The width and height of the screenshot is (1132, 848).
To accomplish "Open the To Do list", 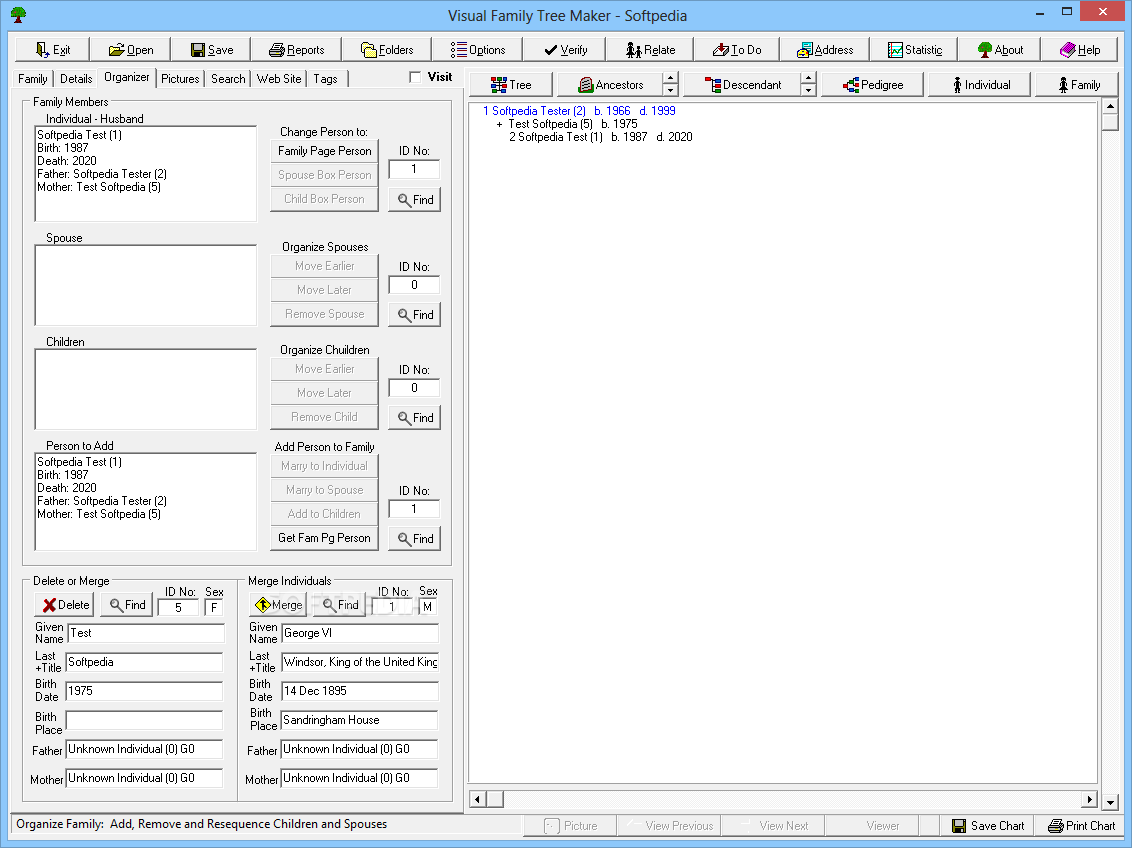I will [x=736, y=50].
